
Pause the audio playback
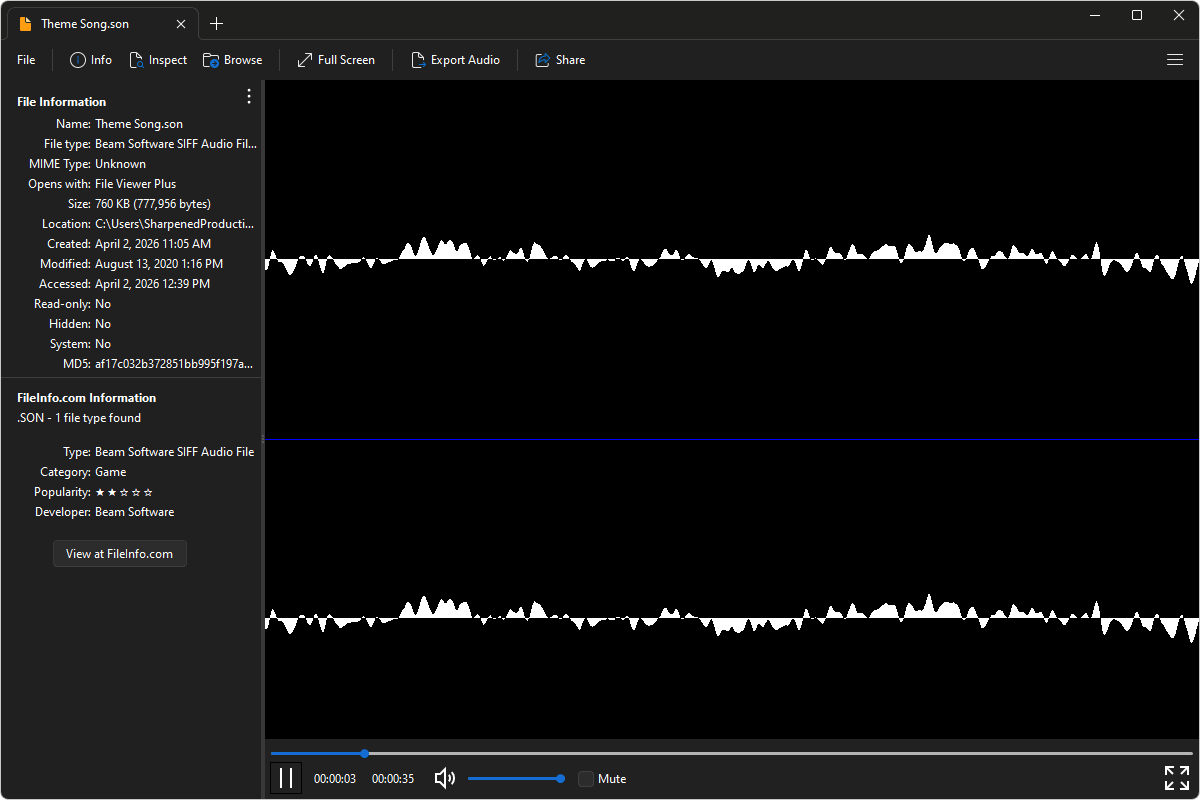coord(286,778)
